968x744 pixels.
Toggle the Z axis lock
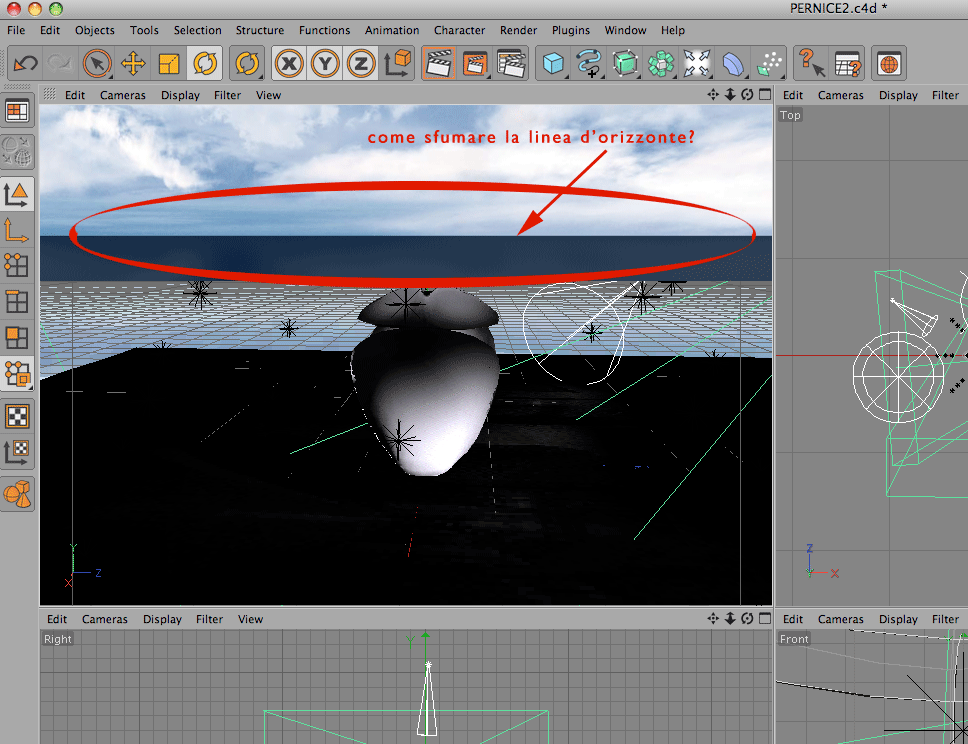361,64
